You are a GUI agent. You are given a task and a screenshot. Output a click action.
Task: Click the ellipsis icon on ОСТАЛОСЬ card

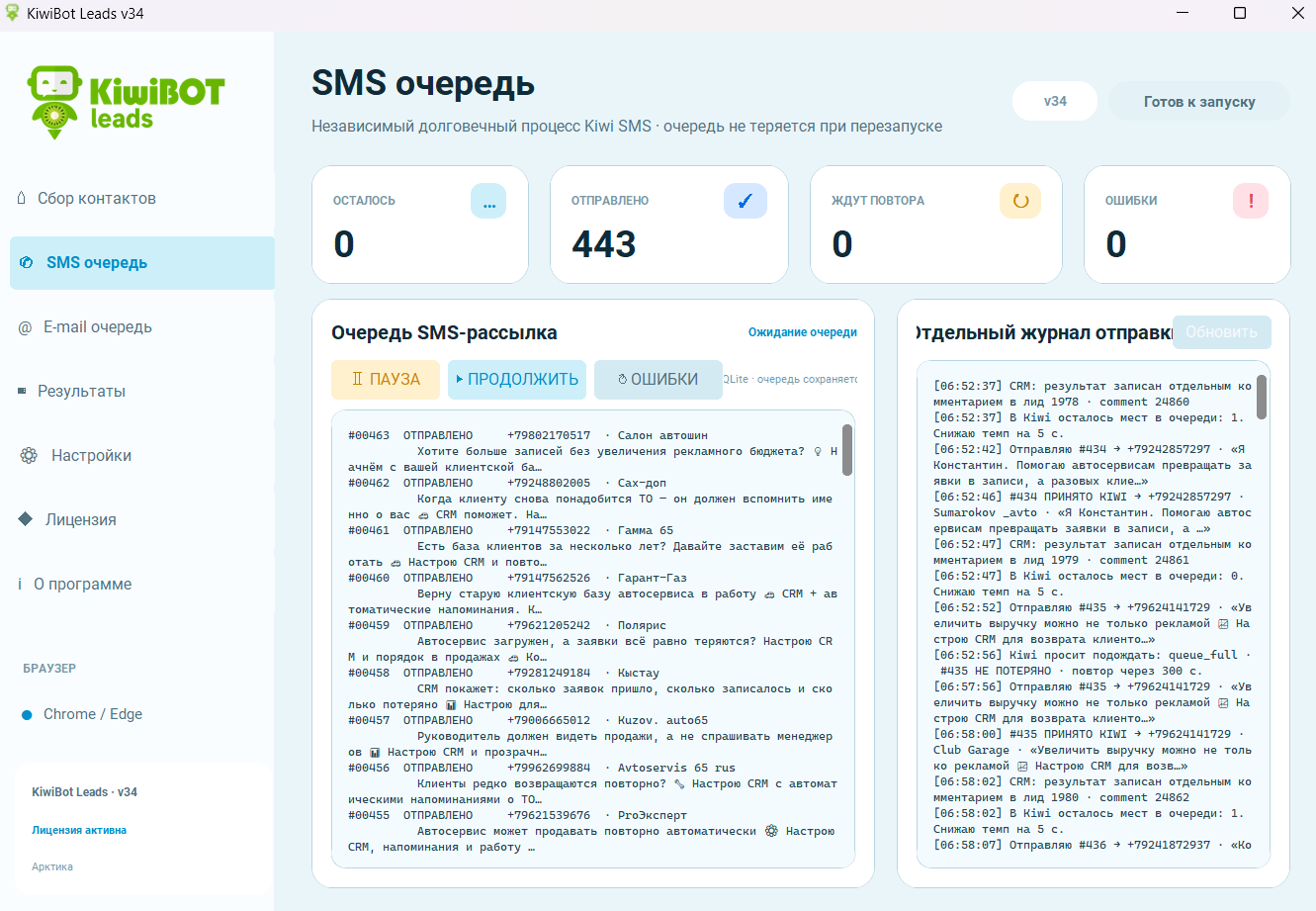click(488, 201)
